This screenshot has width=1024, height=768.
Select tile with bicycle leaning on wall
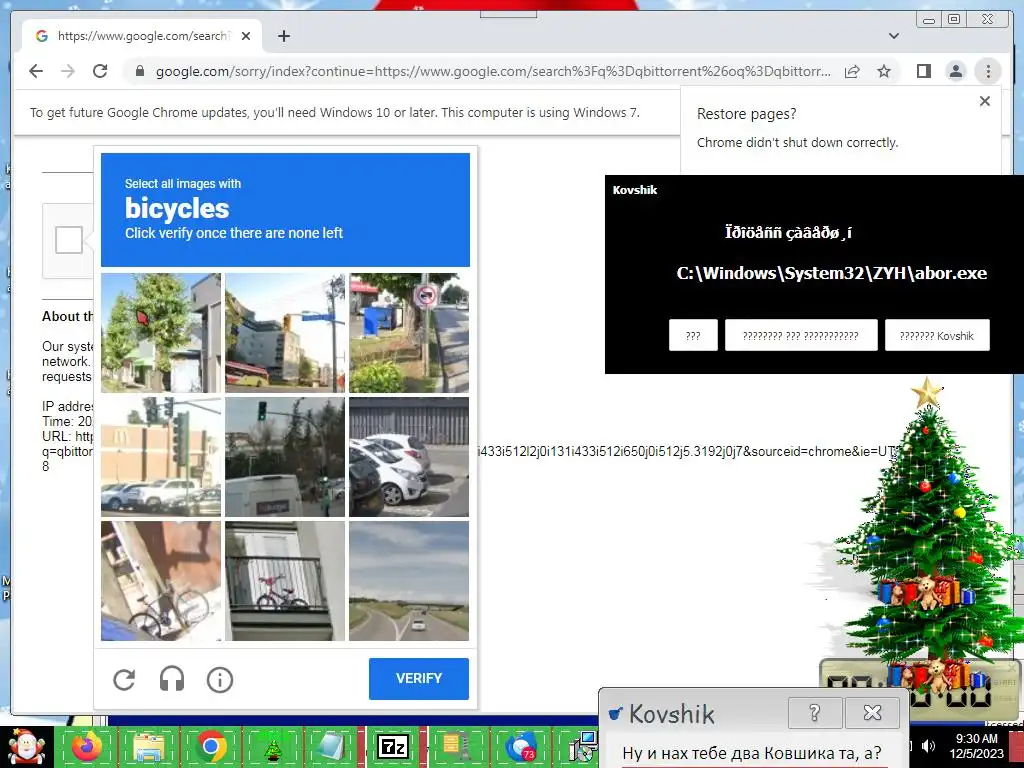[161, 581]
